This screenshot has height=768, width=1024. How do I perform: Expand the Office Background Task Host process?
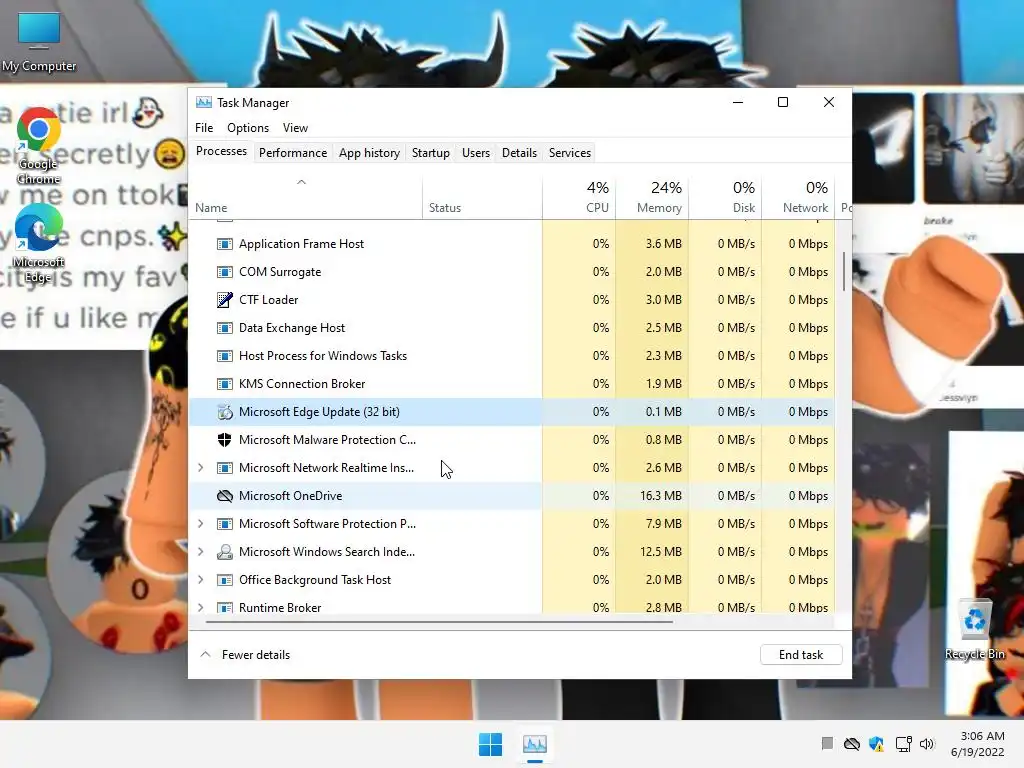[x=200, y=580]
